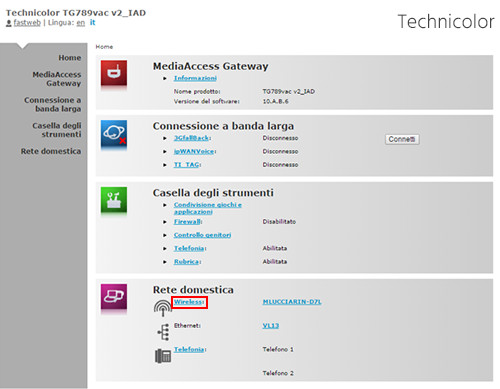This screenshot has width=500, height=389.
Task: Open Rete domestica in the sidebar
Action: pyautogui.click(x=51, y=151)
